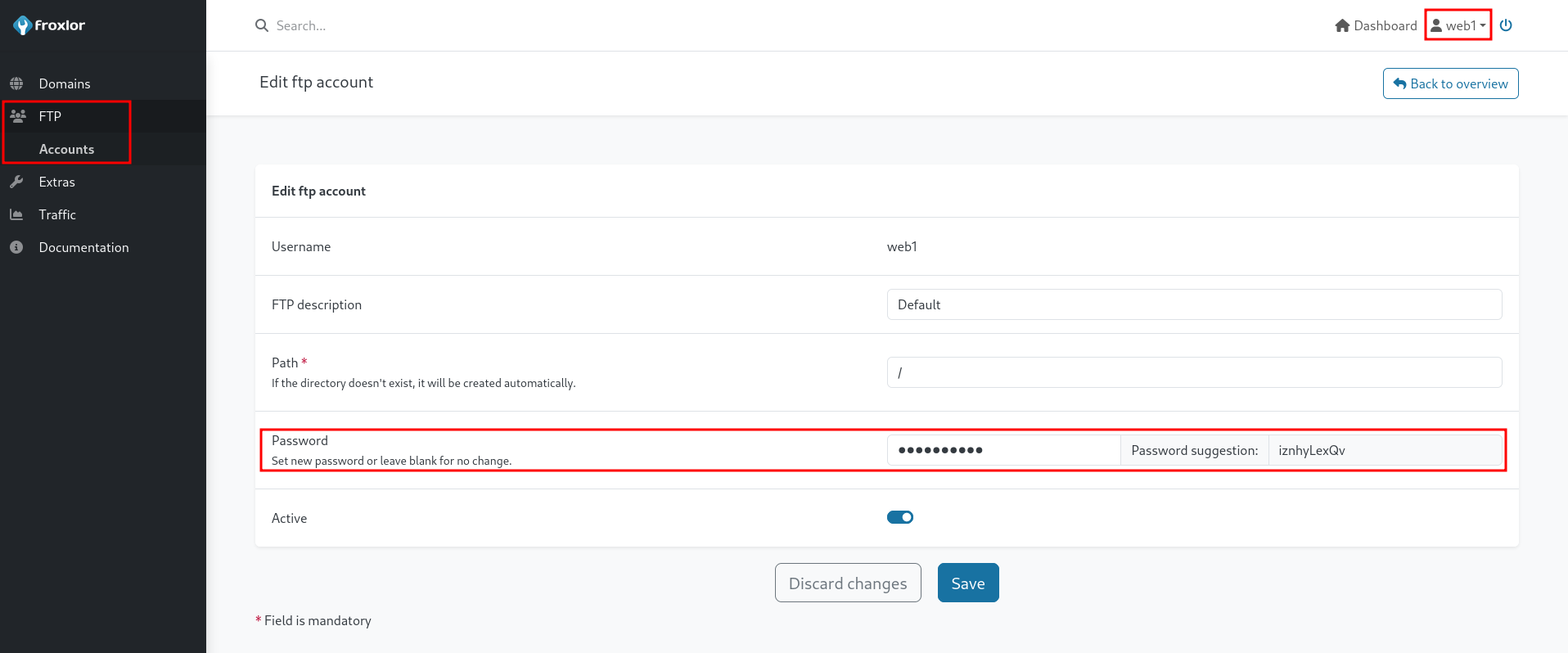Image resolution: width=1568 pixels, height=653 pixels.
Task: Click the Froxlor logo icon
Action: click(22, 26)
